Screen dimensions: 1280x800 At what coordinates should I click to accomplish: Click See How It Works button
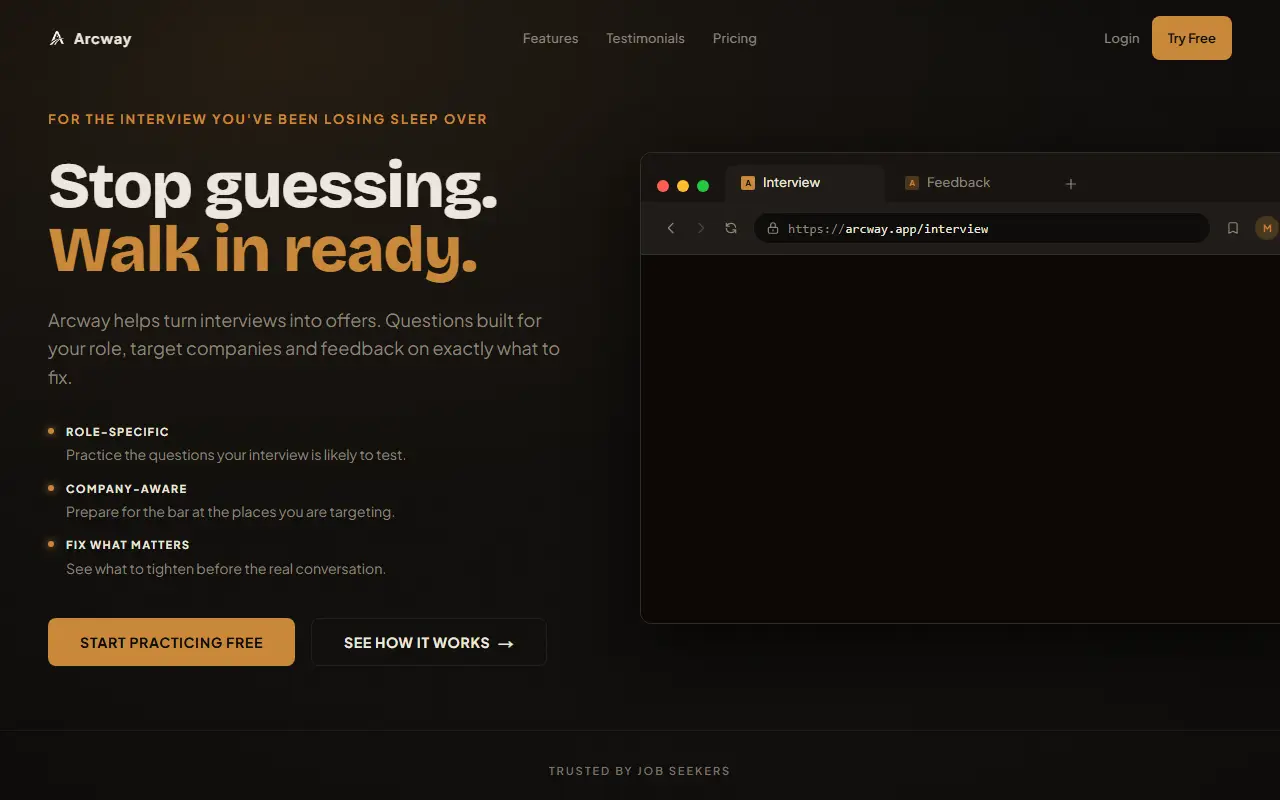coord(429,642)
